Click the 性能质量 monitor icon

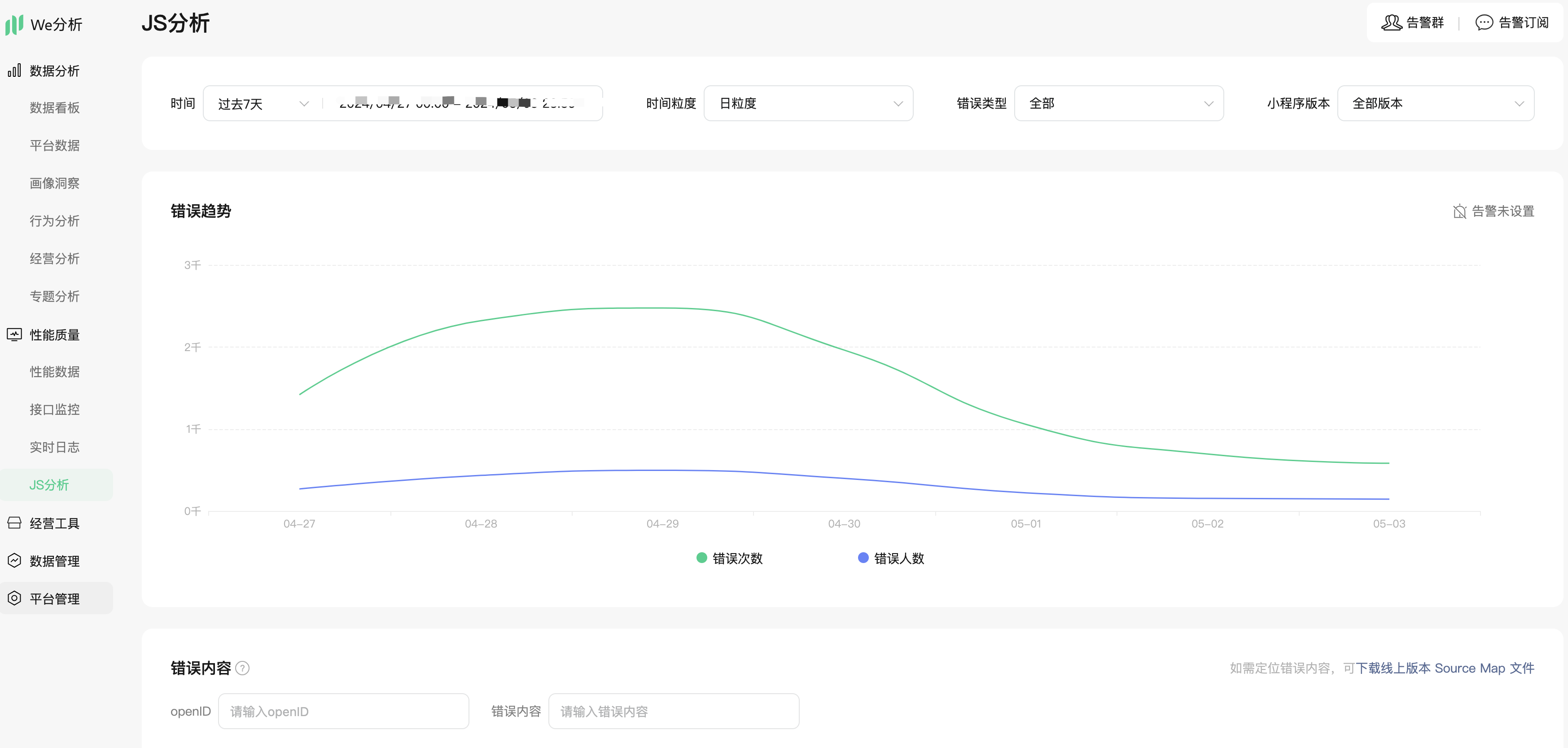14,334
